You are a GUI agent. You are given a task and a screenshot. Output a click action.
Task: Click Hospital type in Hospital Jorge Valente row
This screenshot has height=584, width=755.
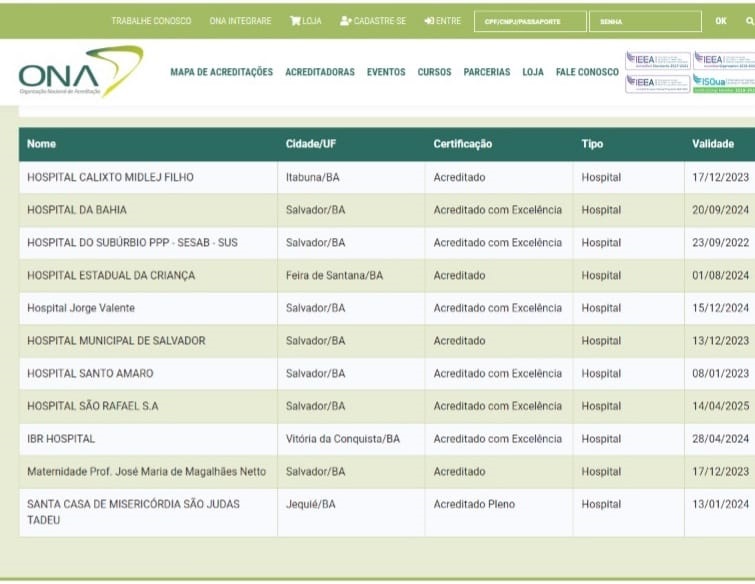601,308
